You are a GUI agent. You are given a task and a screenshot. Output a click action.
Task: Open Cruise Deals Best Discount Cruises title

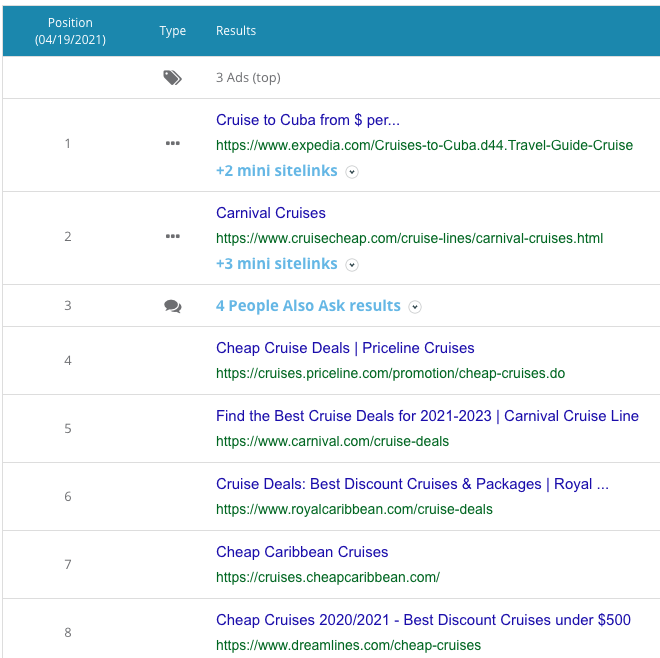pos(412,484)
